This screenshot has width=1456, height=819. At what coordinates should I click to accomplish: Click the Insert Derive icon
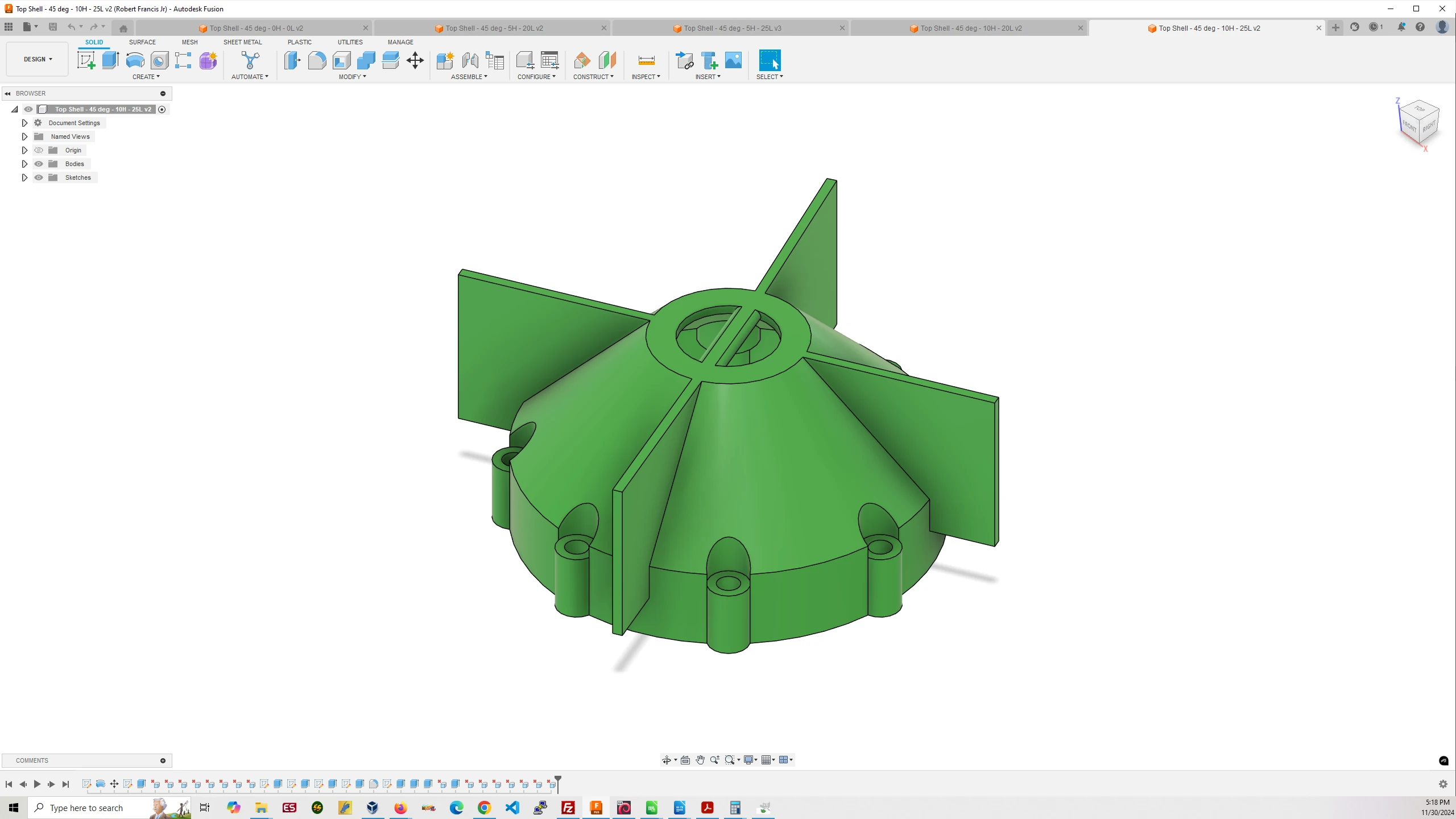pyautogui.click(x=684, y=60)
